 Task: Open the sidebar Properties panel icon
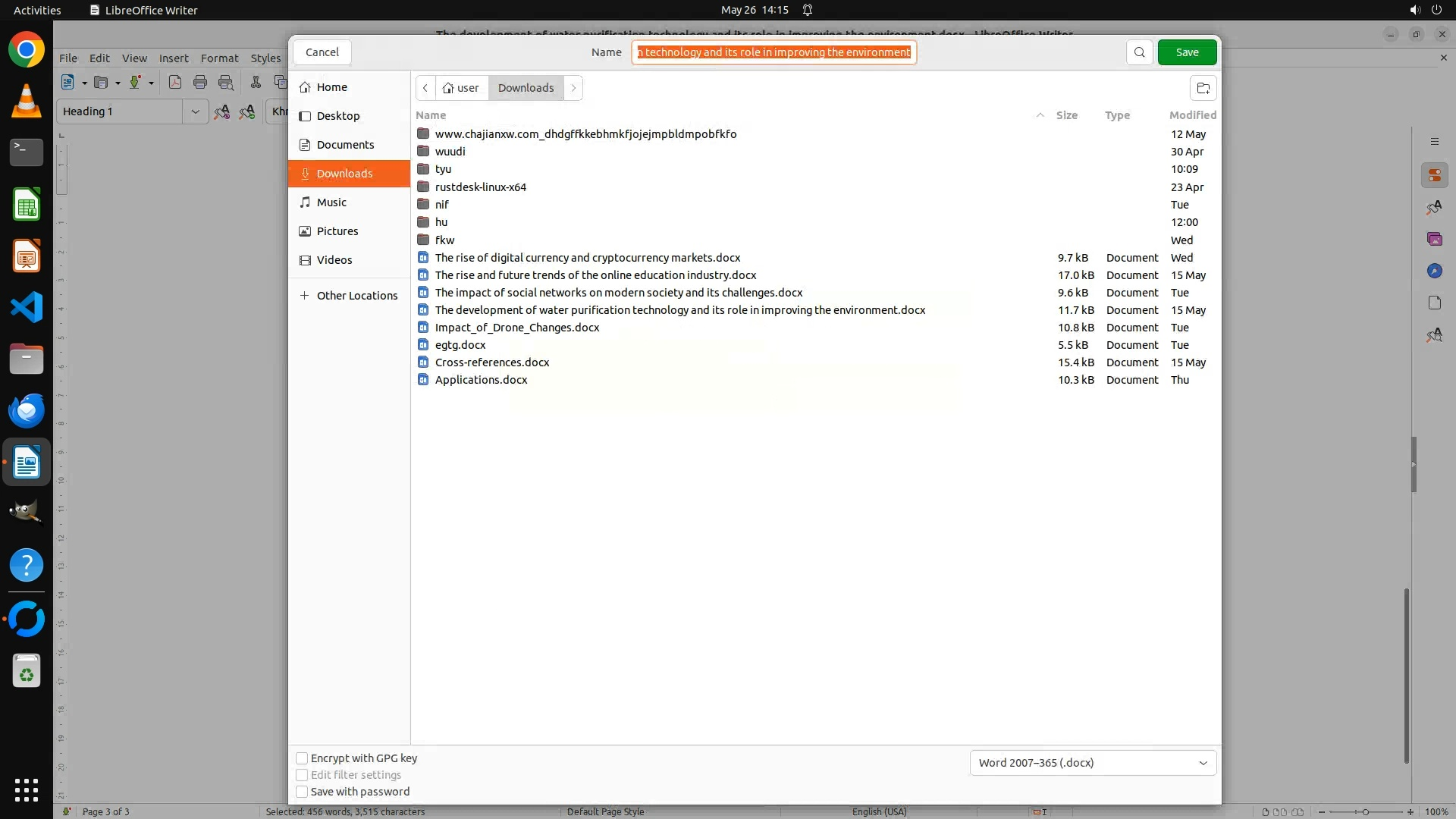tap(1434, 176)
